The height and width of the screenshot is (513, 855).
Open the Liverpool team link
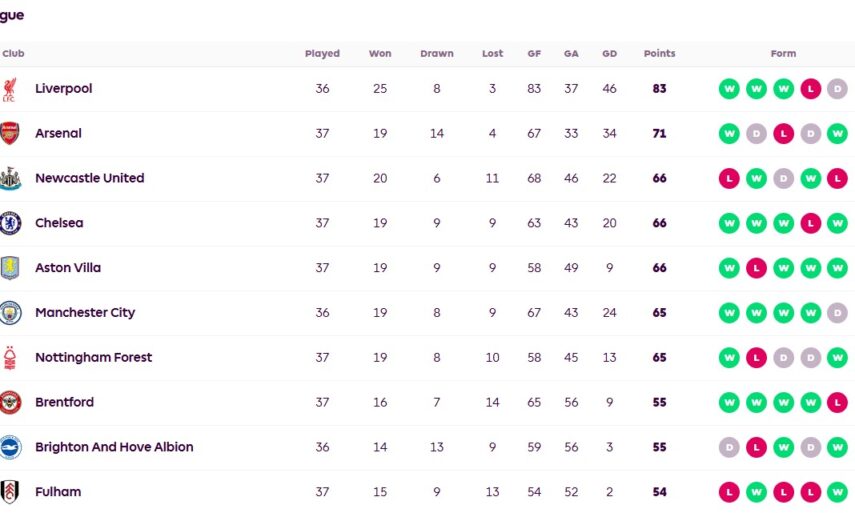click(x=63, y=89)
